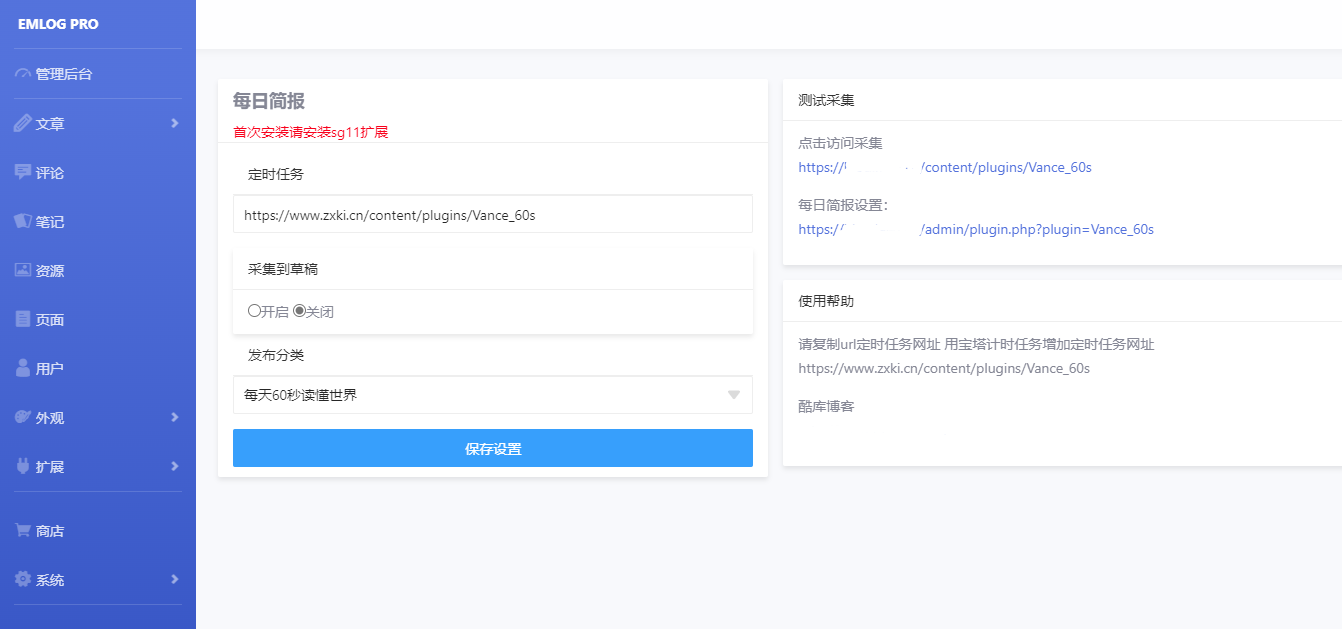Open the 笔记 notes icon
The image size is (1342, 629).
22,221
